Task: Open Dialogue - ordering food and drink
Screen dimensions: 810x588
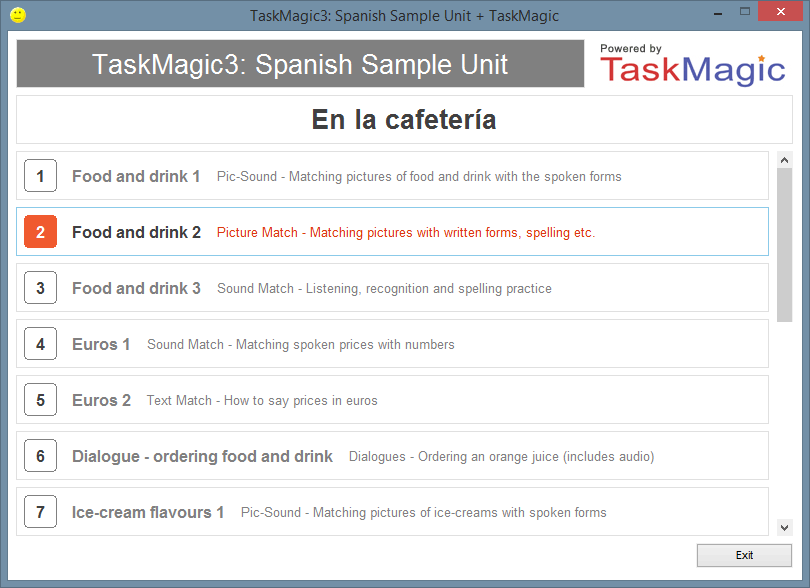Action: (x=392, y=456)
